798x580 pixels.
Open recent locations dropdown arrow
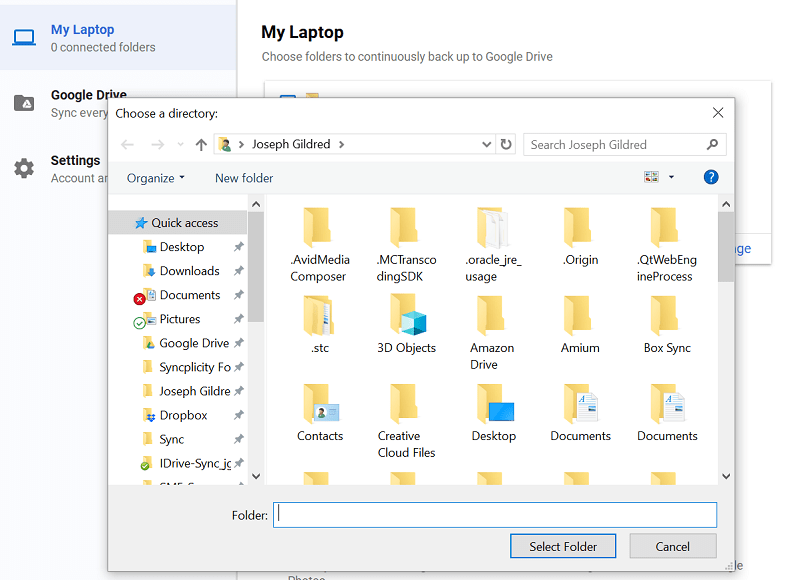(x=180, y=144)
